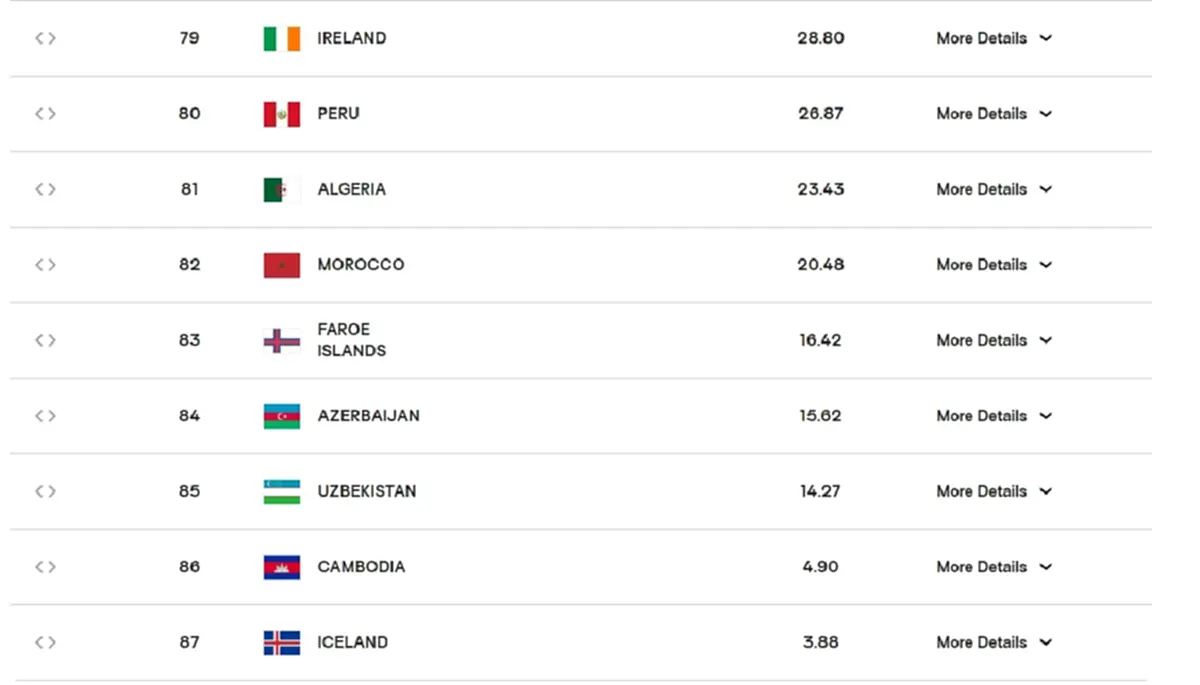
Task: Click the Faroe Islands flag icon
Action: [281, 341]
